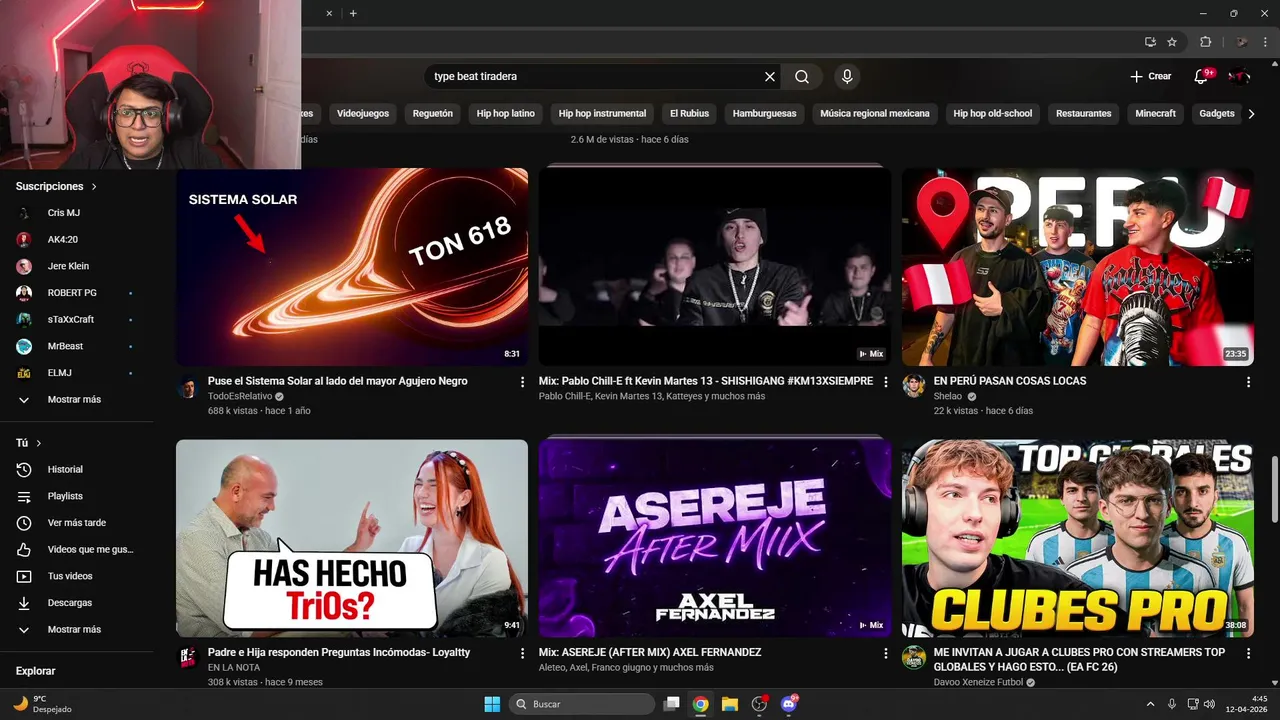Open options for ASEREJE After Mix
Screen dimensions: 1280x720
click(885, 653)
